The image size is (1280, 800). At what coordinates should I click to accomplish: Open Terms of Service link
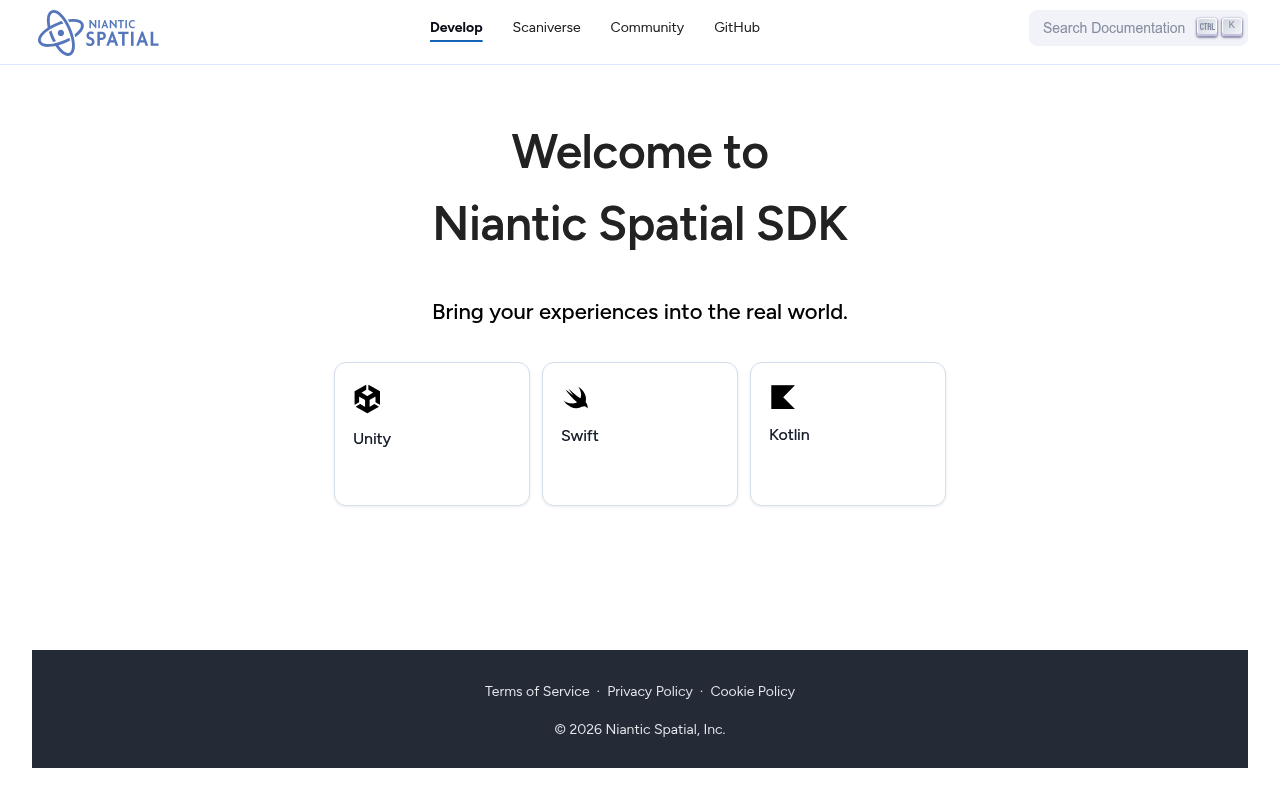(537, 691)
